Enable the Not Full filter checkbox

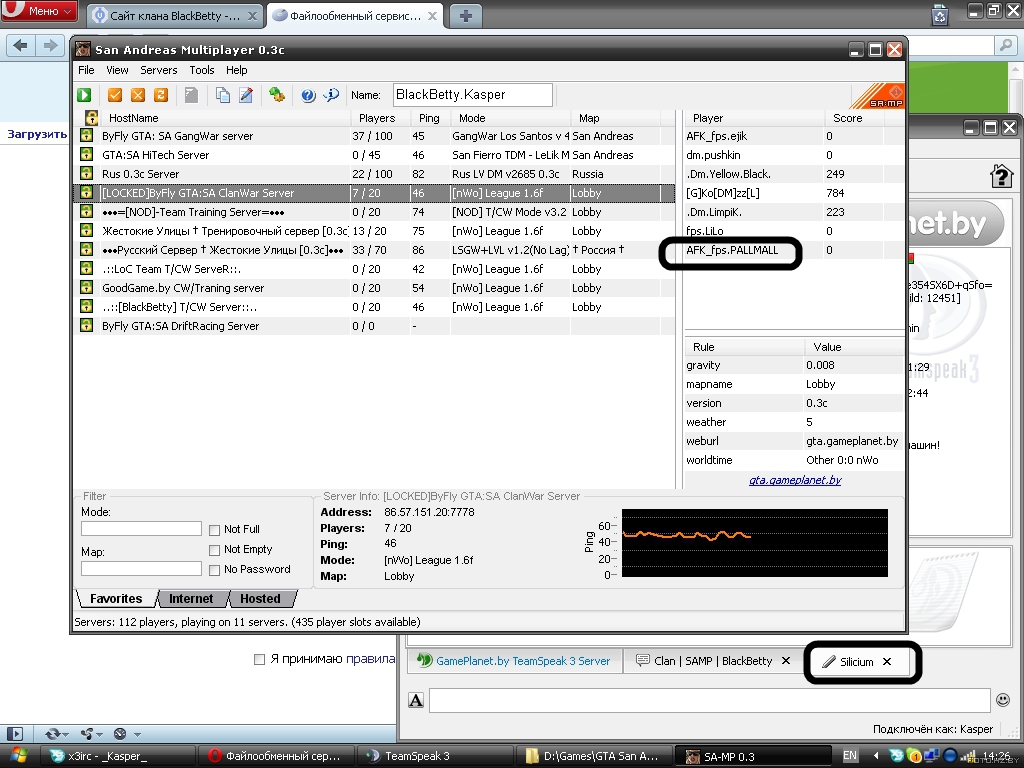tap(214, 530)
